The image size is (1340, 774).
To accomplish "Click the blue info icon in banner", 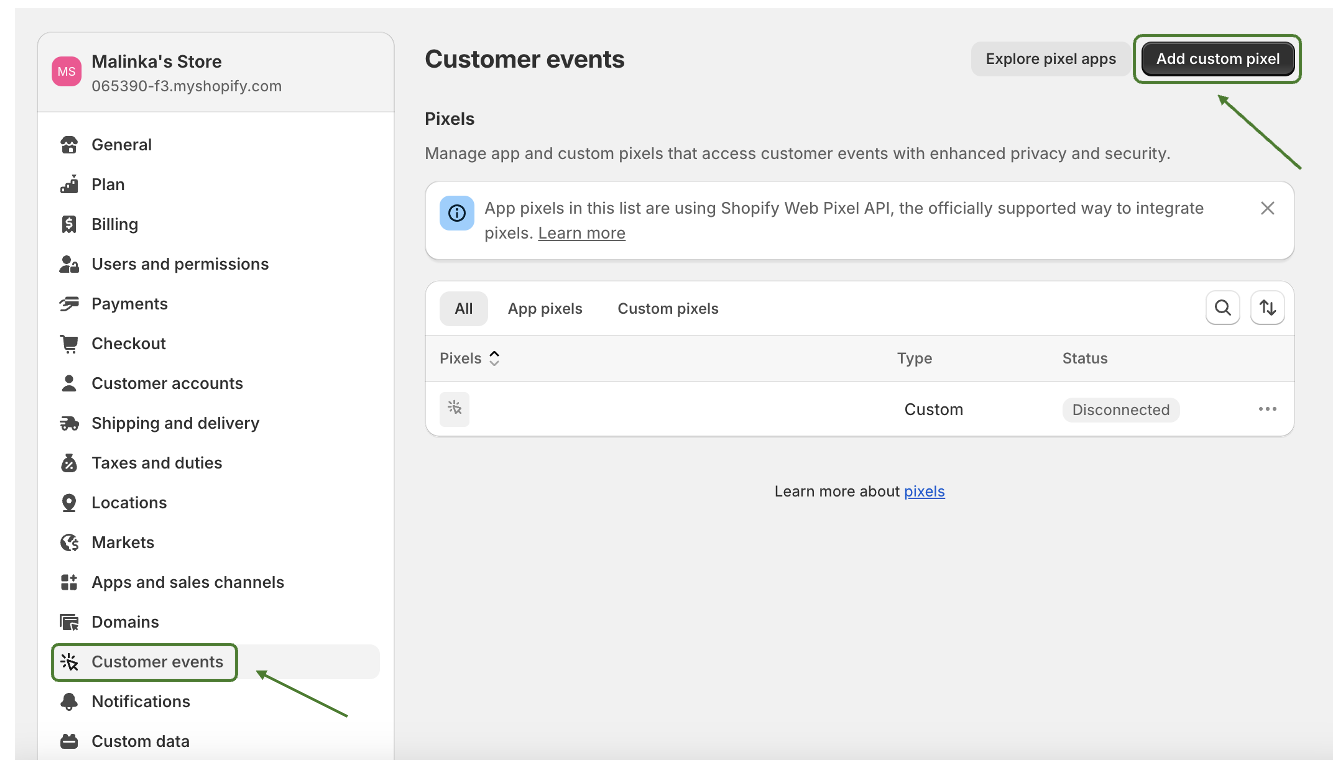I will 457,213.
